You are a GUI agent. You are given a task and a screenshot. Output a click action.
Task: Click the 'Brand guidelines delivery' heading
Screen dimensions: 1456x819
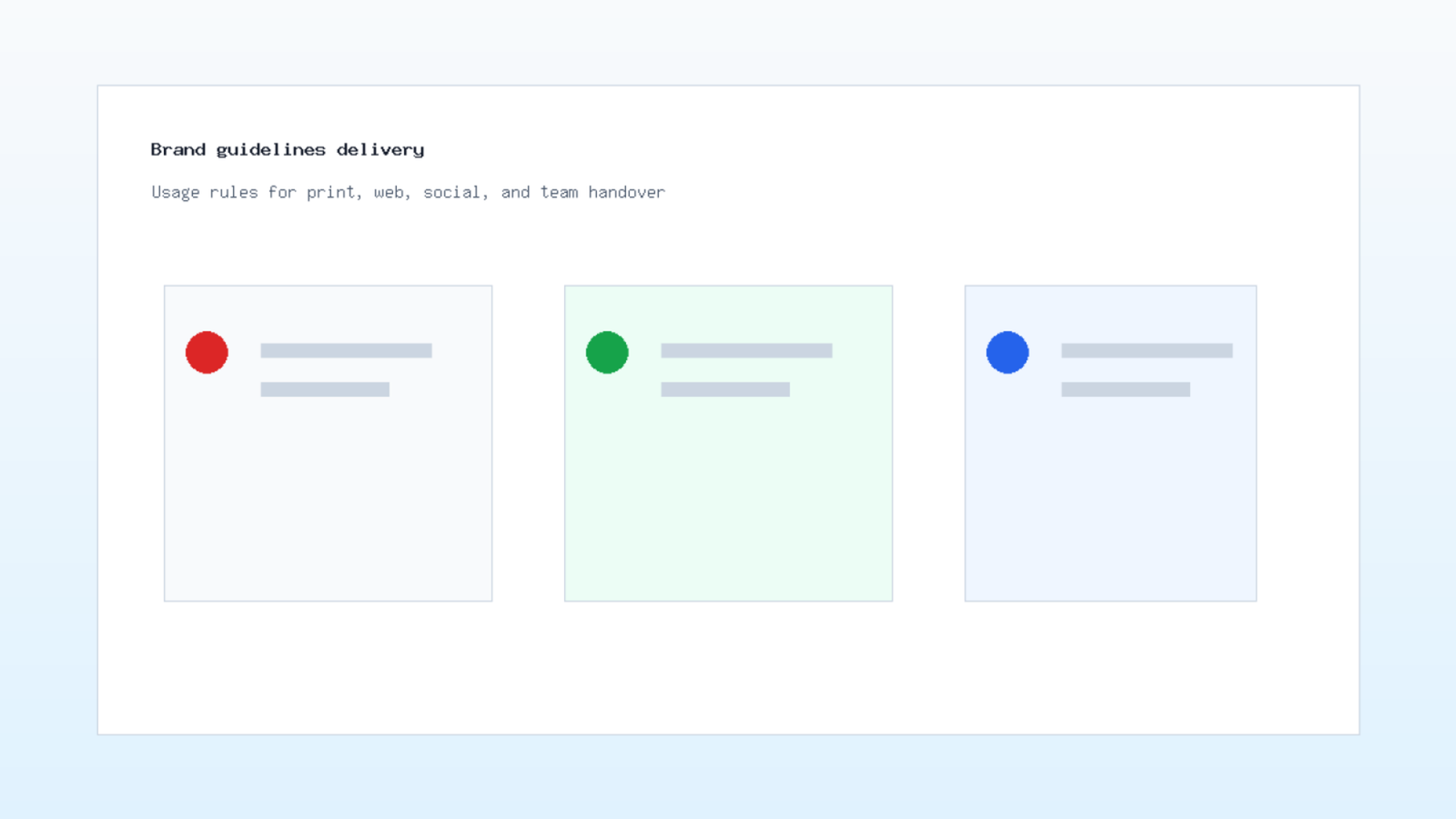[x=288, y=149]
